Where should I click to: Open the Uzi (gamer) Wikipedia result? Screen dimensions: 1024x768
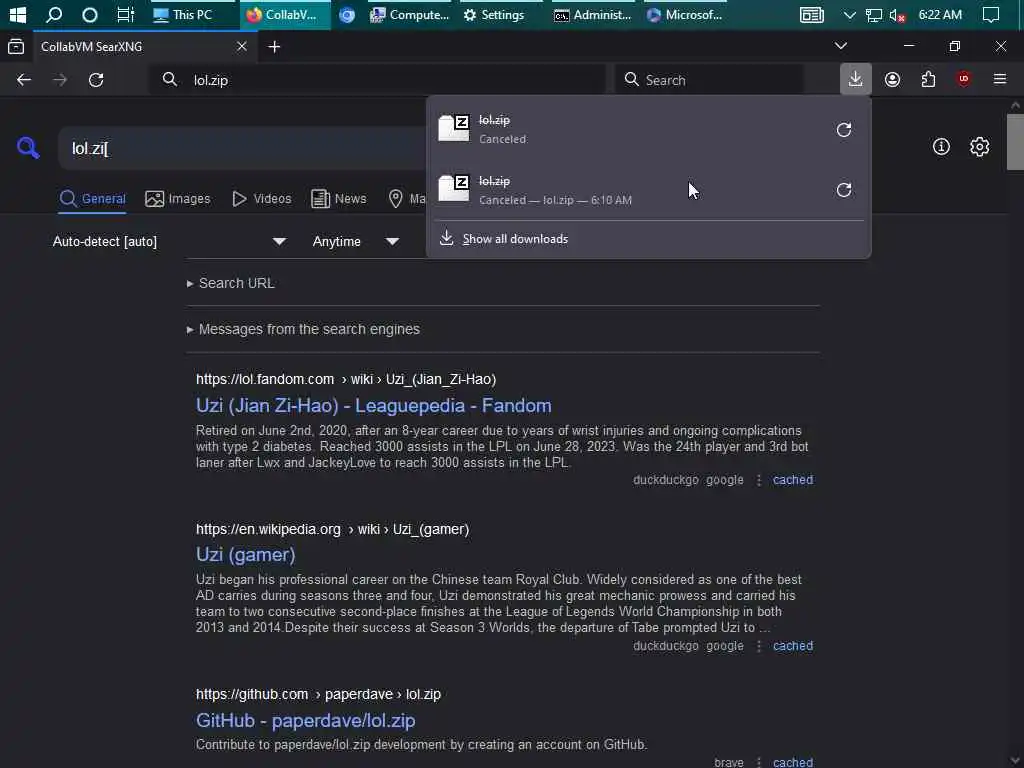246,554
